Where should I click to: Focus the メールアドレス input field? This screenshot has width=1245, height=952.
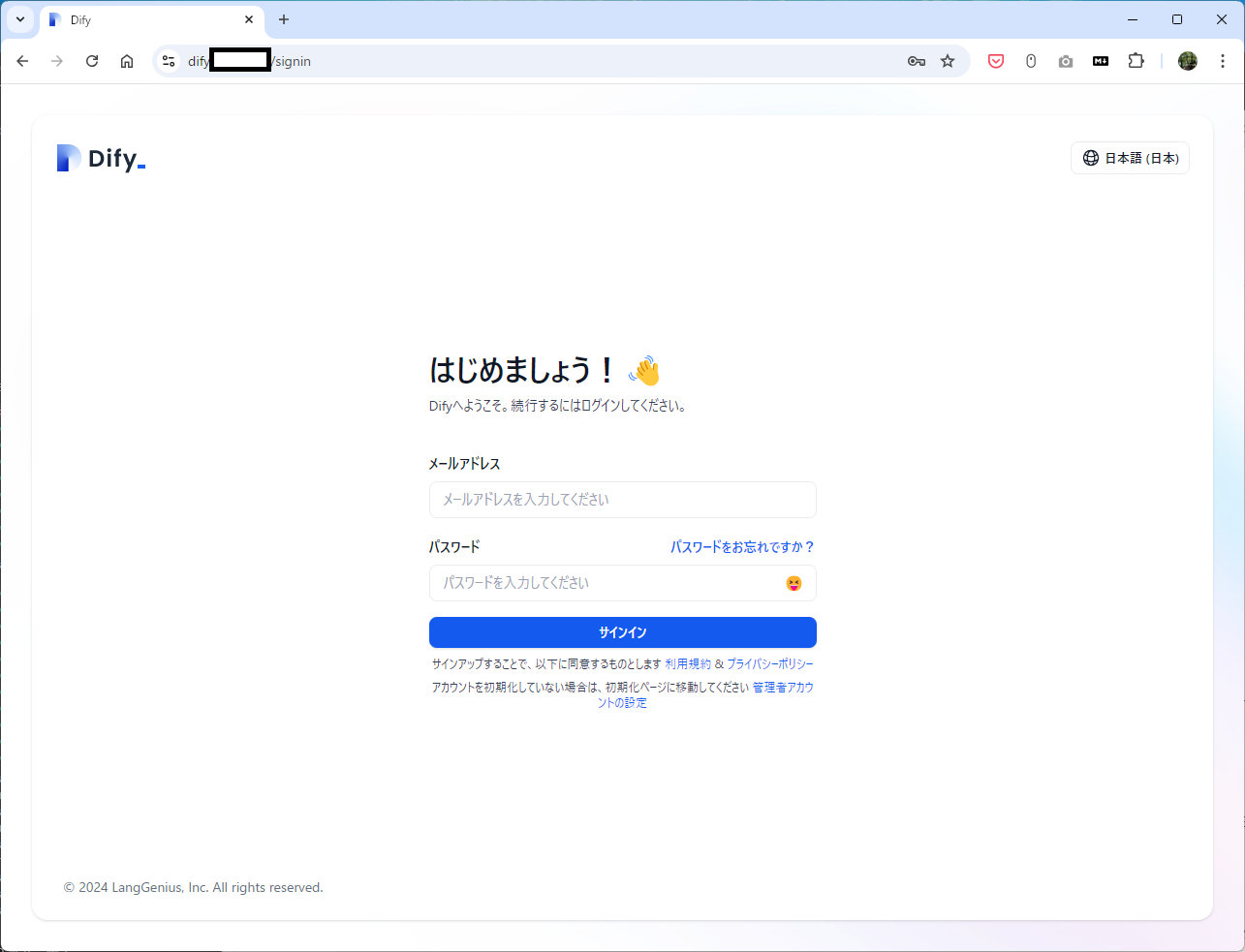tap(623, 500)
